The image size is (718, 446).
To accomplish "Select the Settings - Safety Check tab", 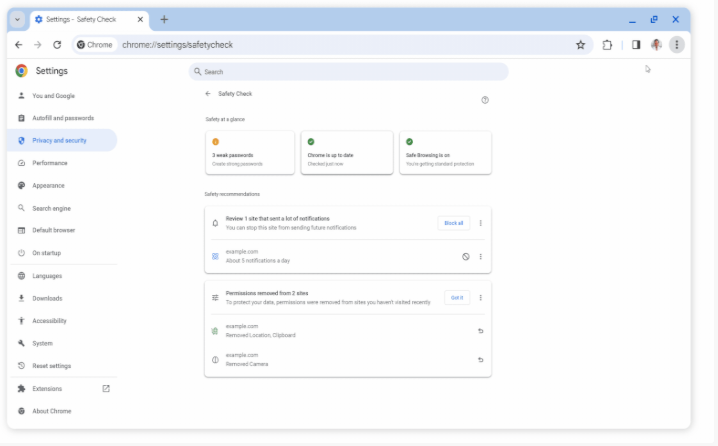I will pyautogui.click(x=89, y=20).
